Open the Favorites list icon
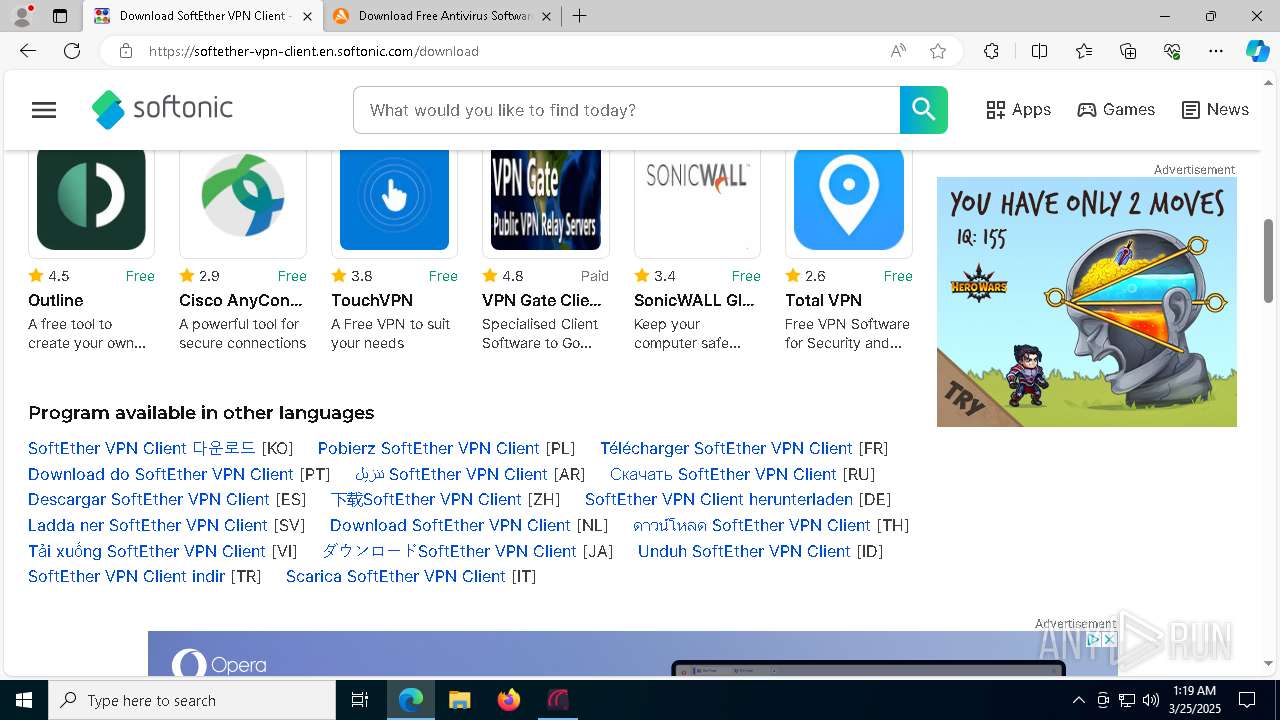 point(1084,51)
